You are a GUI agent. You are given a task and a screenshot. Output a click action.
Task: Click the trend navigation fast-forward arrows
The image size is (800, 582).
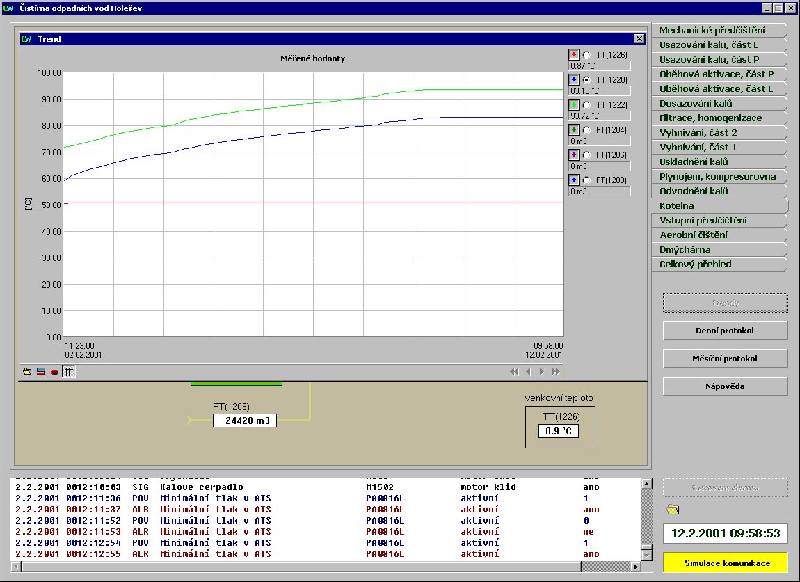click(556, 372)
